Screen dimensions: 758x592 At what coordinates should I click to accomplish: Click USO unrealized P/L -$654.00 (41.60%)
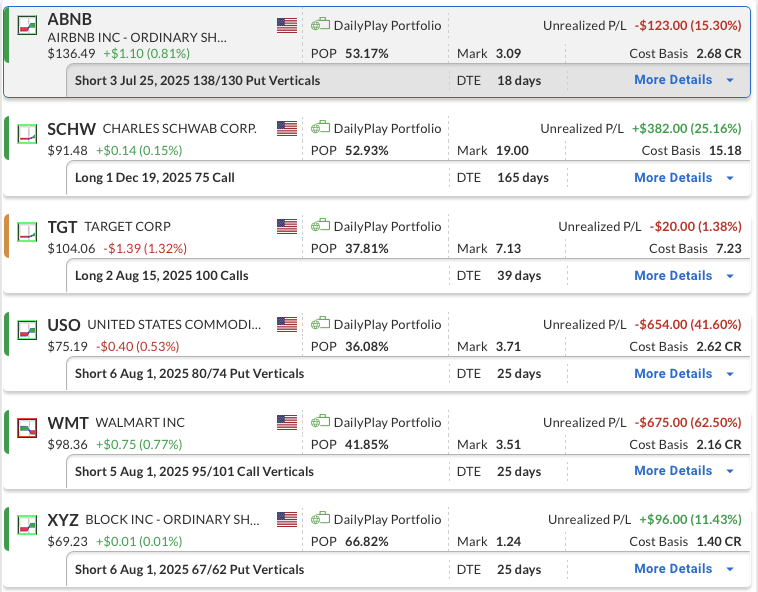(688, 325)
